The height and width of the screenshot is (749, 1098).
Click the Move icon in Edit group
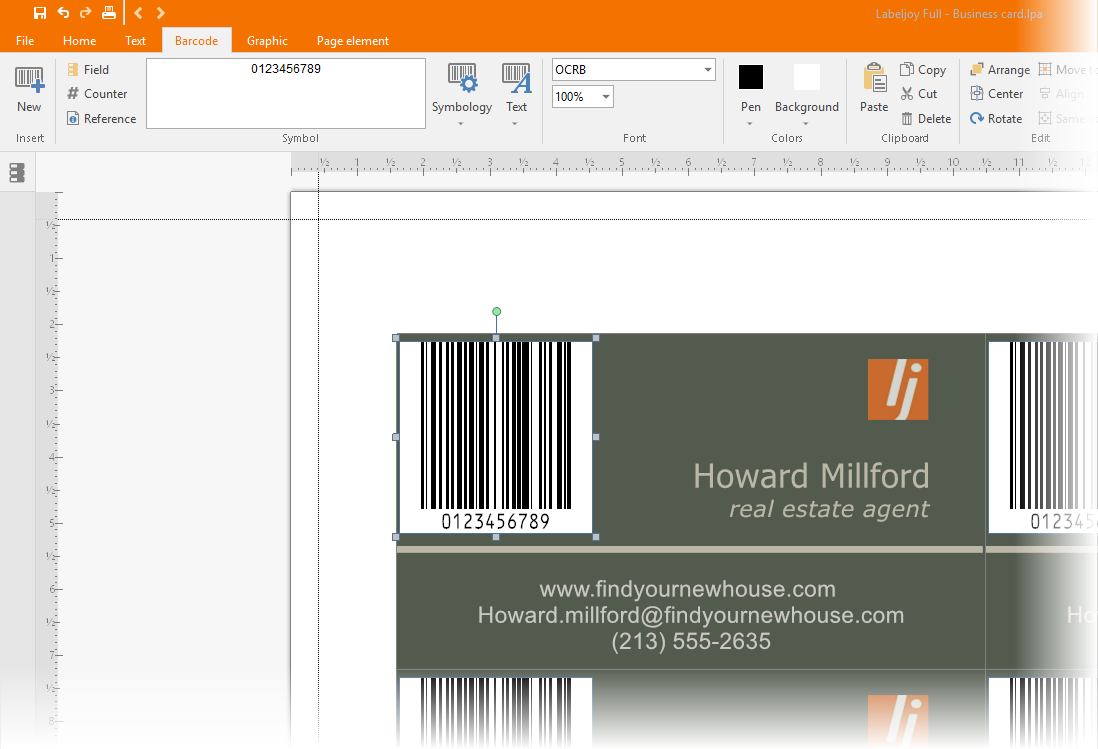click(x=1045, y=69)
